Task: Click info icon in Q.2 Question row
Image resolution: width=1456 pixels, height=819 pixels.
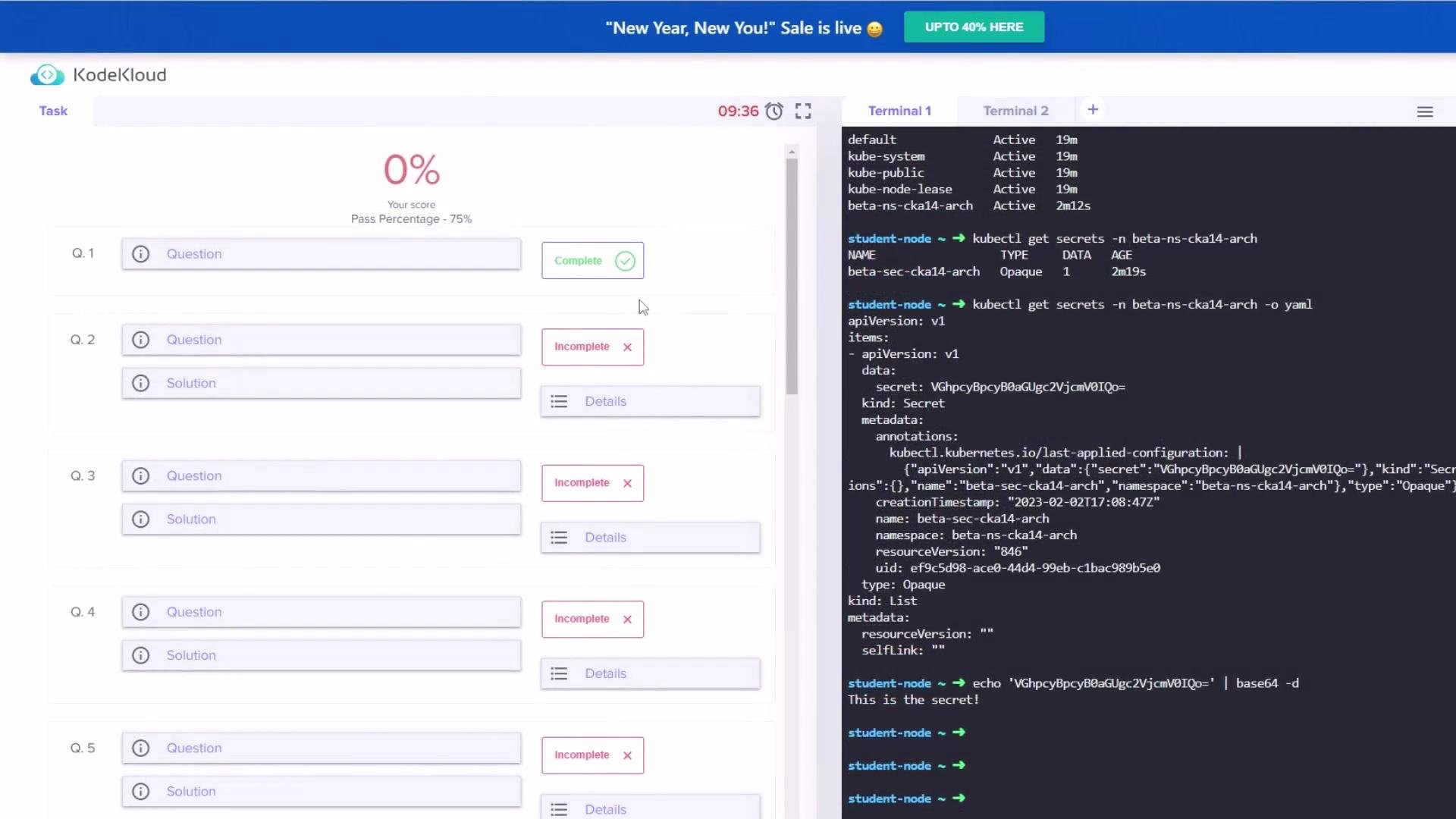Action: [x=141, y=340]
